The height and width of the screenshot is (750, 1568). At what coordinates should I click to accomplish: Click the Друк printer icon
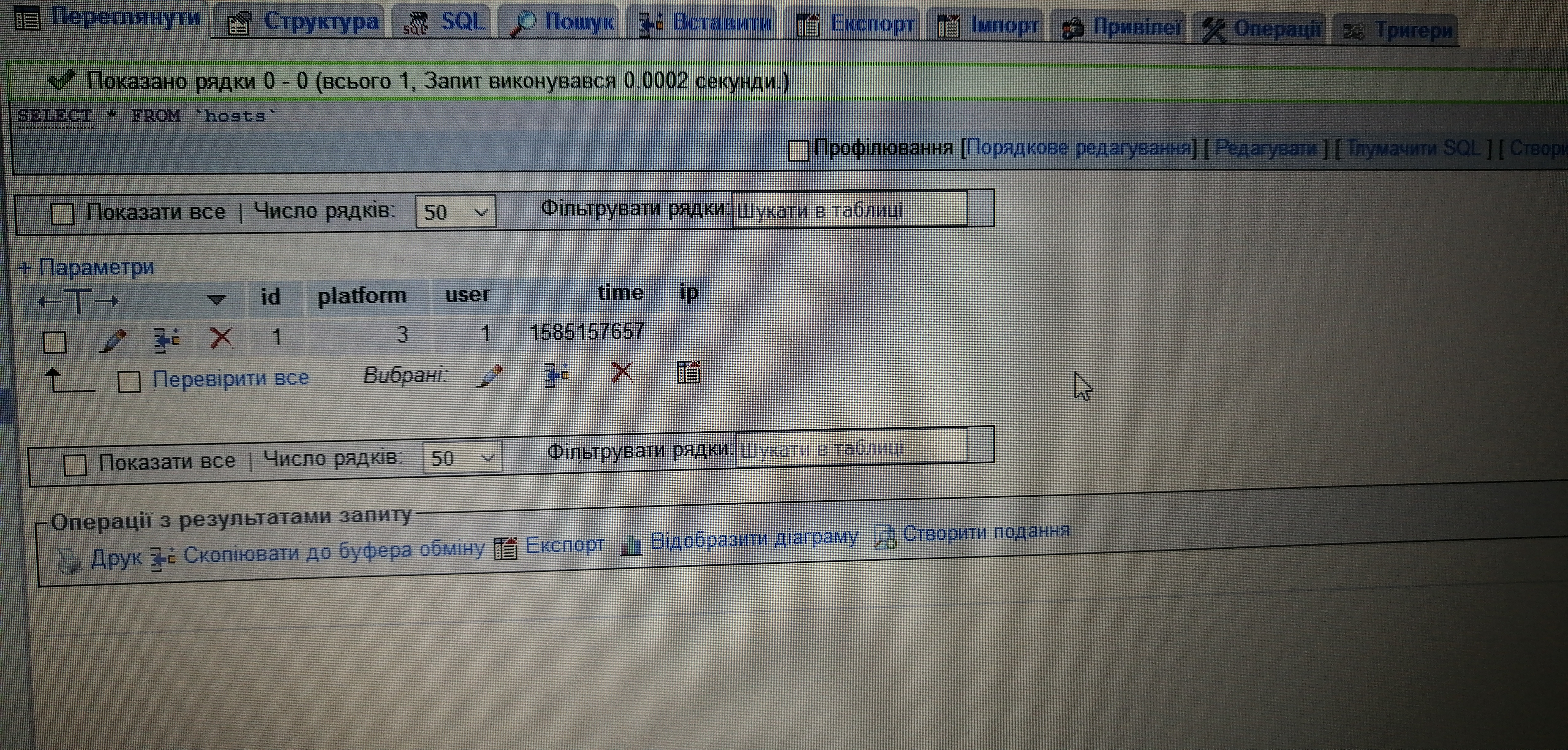point(70,560)
